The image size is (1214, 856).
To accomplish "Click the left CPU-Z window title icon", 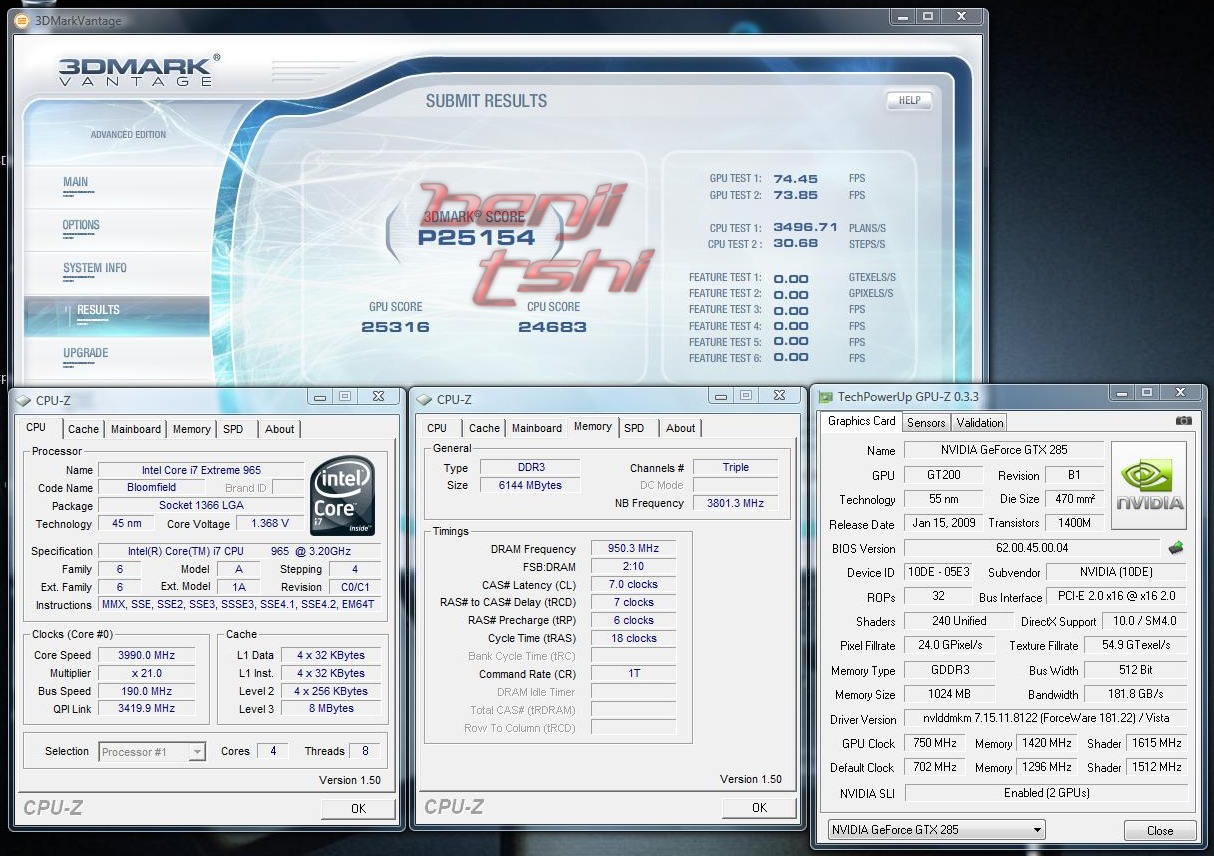I will 23,400.
